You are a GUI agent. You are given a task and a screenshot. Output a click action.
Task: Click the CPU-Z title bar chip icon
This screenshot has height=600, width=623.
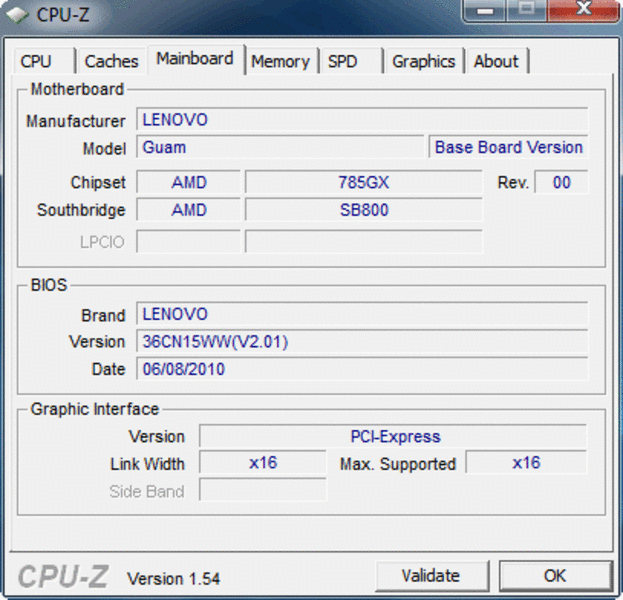(17, 15)
